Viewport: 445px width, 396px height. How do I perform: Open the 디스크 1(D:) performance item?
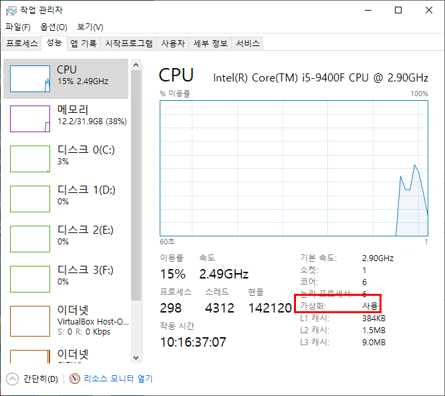(66, 199)
